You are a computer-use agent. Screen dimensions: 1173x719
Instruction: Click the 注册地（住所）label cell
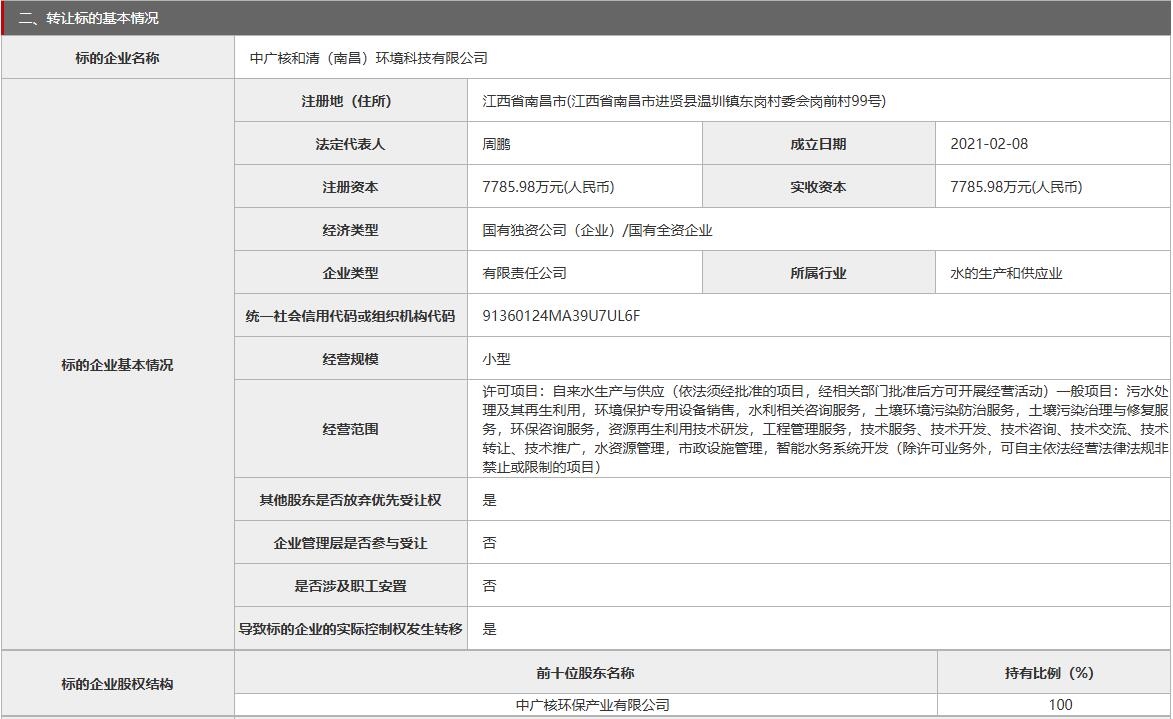point(351,100)
